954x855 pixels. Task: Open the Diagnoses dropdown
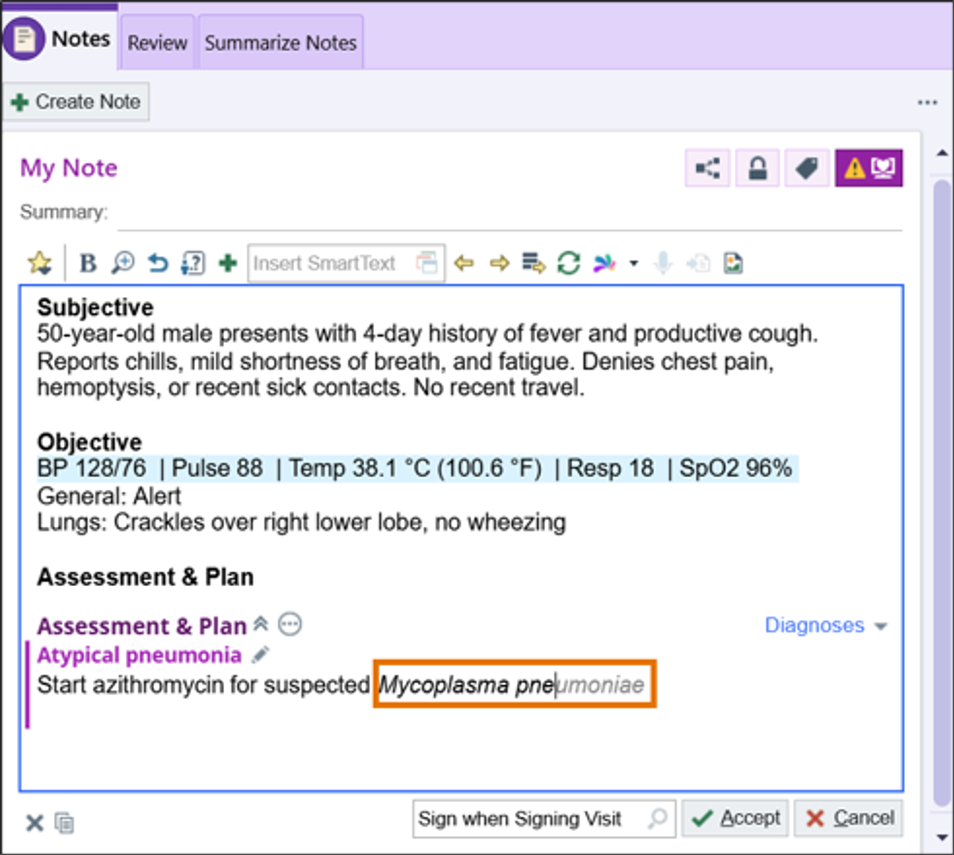[x=825, y=625]
